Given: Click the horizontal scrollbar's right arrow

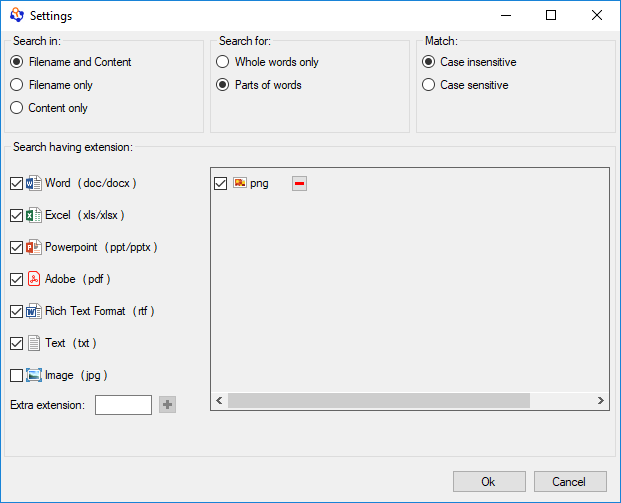Looking at the screenshot, I should pyautogui.click(x=601, y=401).
